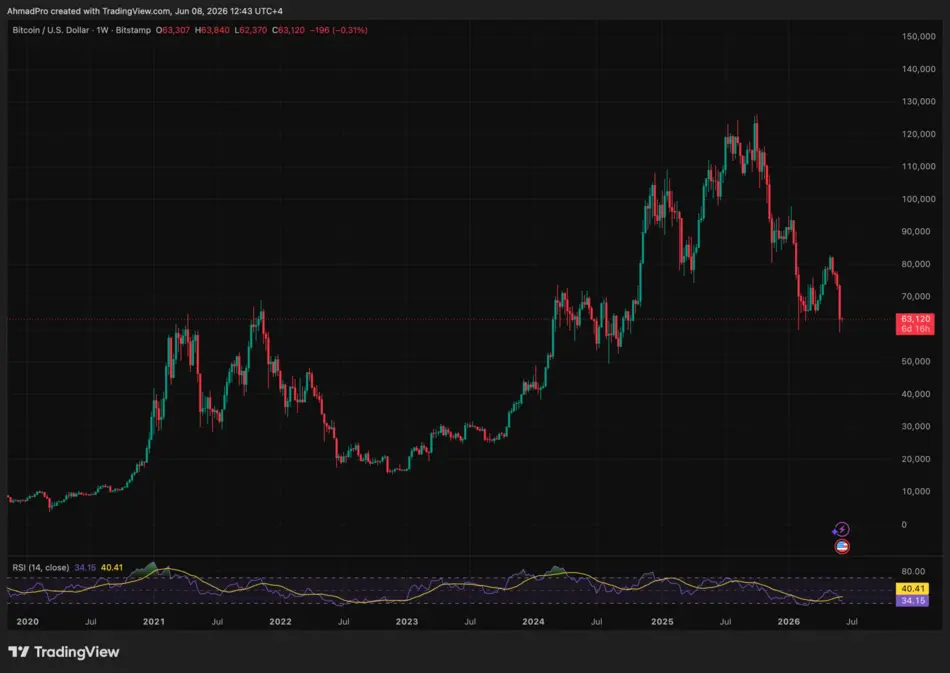Click the 30,000 price axis label
The image size is (950, 673).
click(915, 426)
